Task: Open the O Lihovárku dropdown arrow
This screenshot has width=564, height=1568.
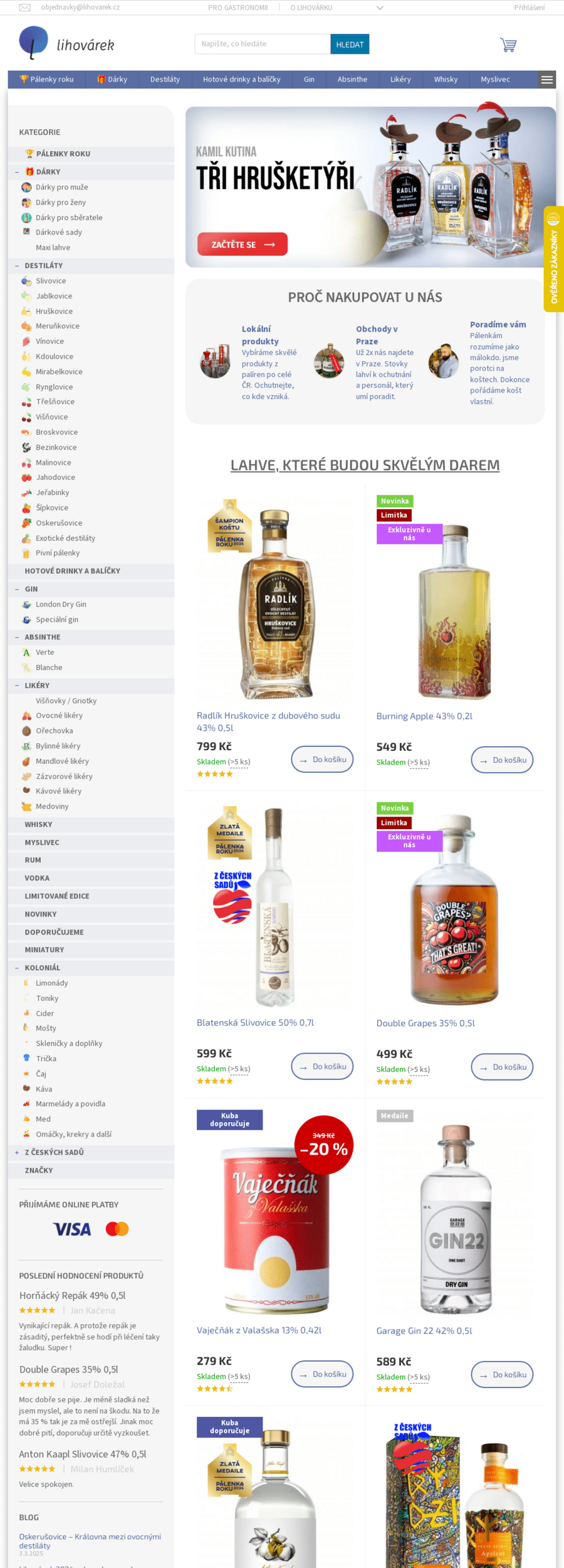Action: click(380, 8)
